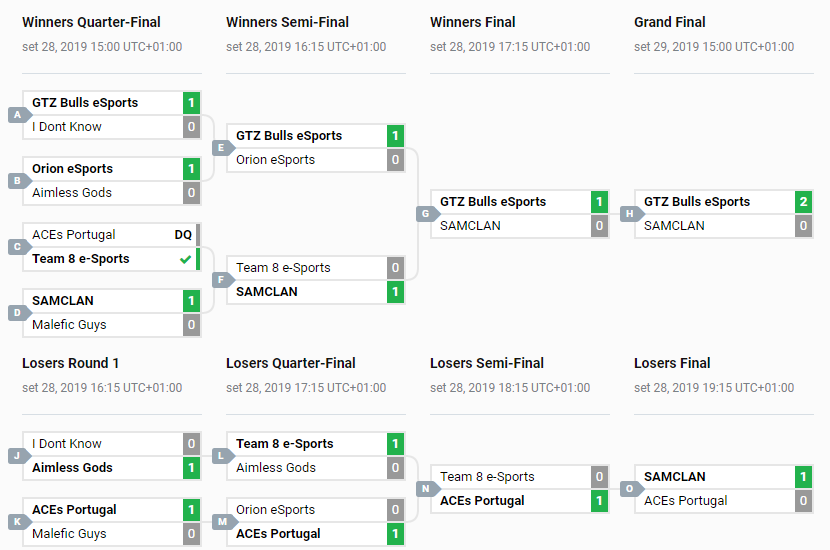
Task: Select SAMCLAN in the Winners Semi-Final
Action: pyautogui.click(x=267, y=292)
